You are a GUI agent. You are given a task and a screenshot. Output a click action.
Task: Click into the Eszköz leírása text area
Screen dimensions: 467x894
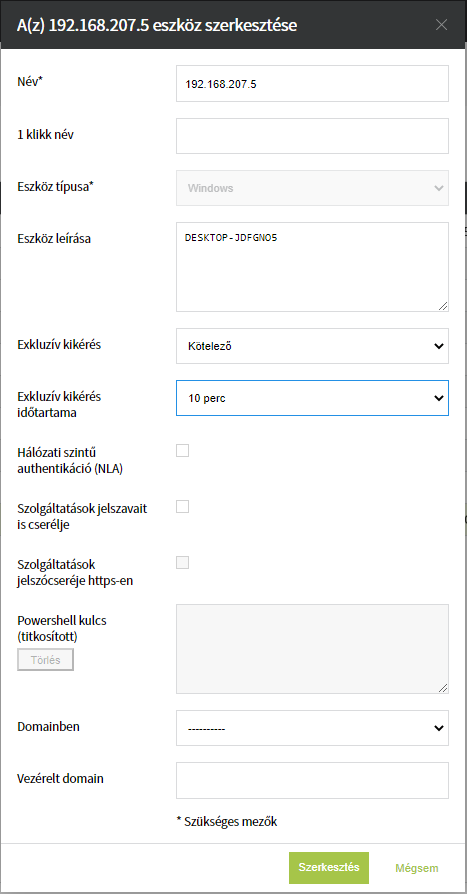click(312, 267)
